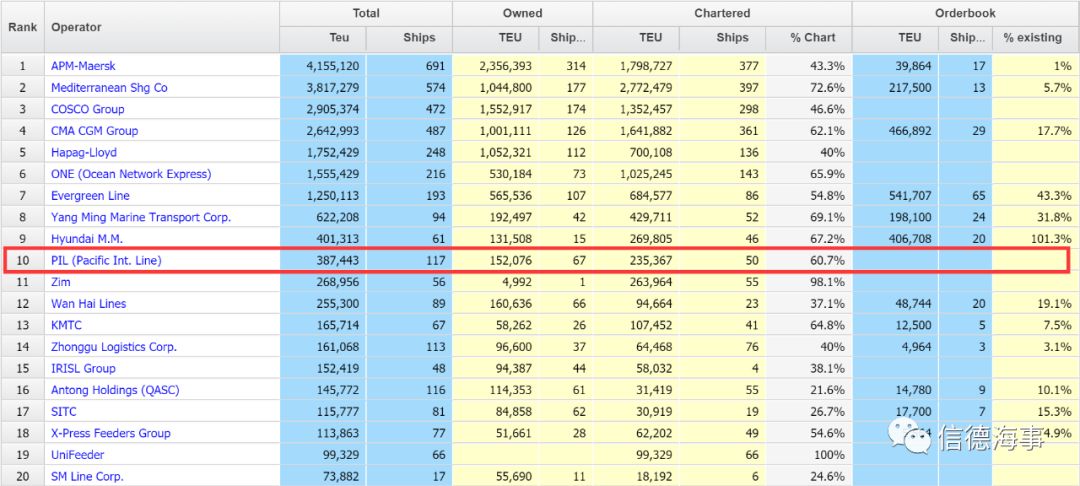Sort by Chartered Ships column header
The width and height of the screenshot is (1080, 486).
click(723, 38)
